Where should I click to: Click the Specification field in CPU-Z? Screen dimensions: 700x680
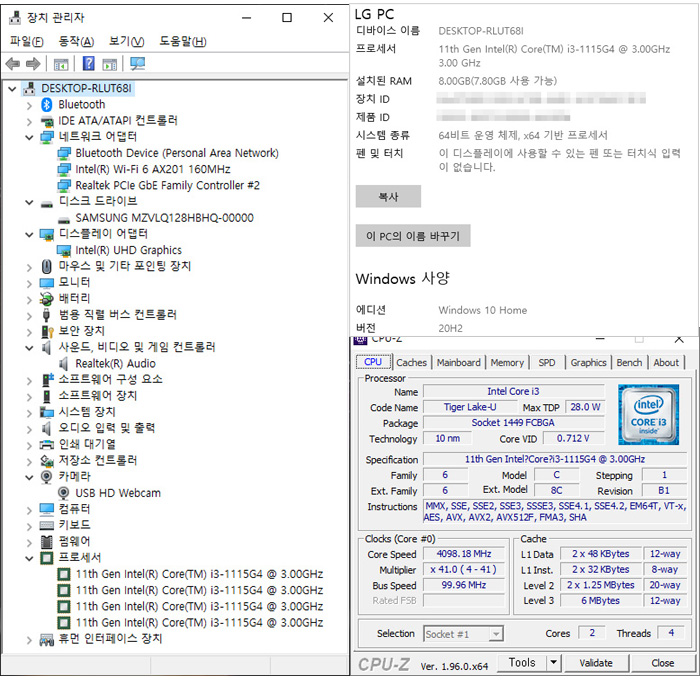pyautogui.click(x=555, y=459)
